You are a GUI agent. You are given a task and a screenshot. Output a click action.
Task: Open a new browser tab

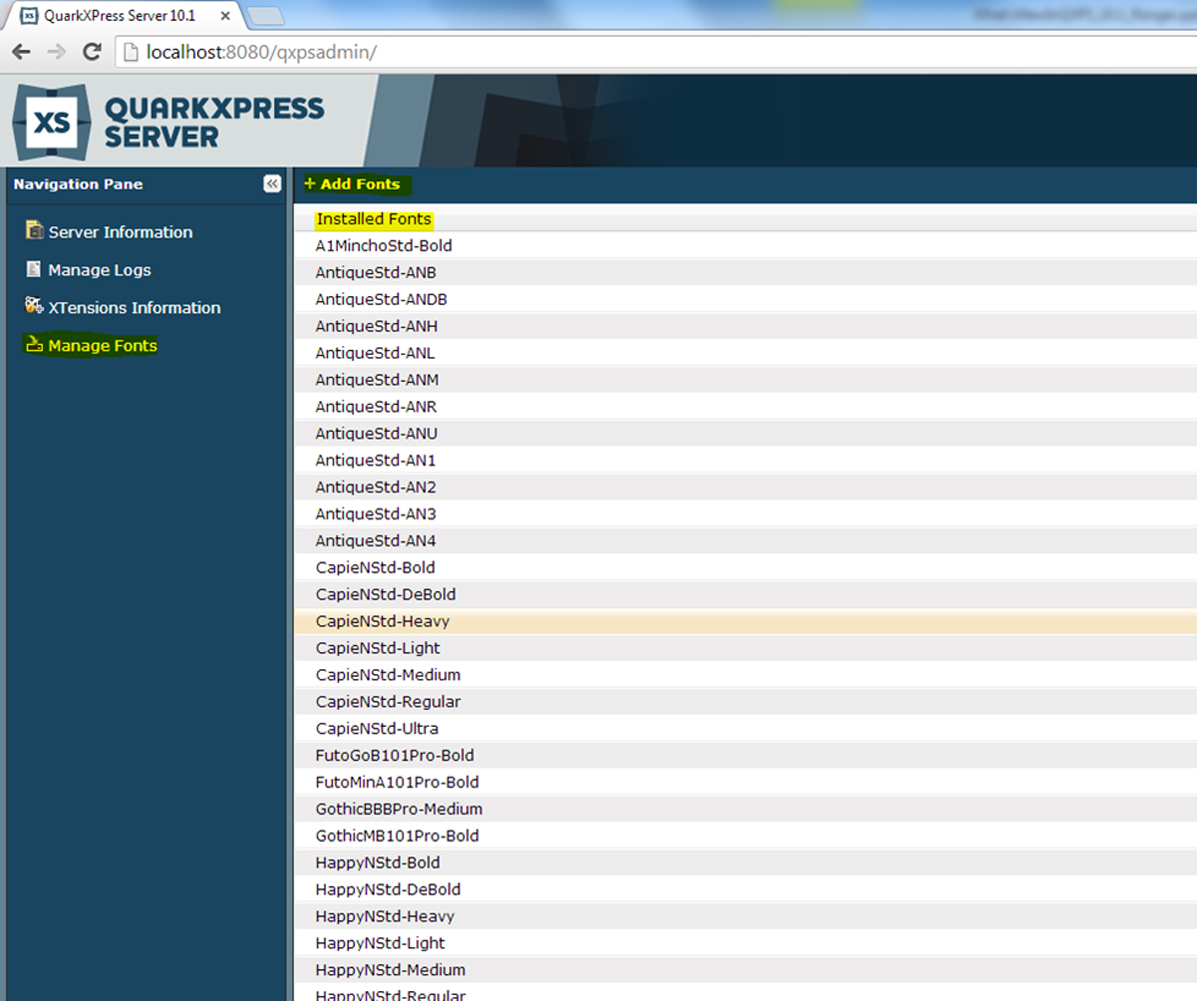[266, 15]
